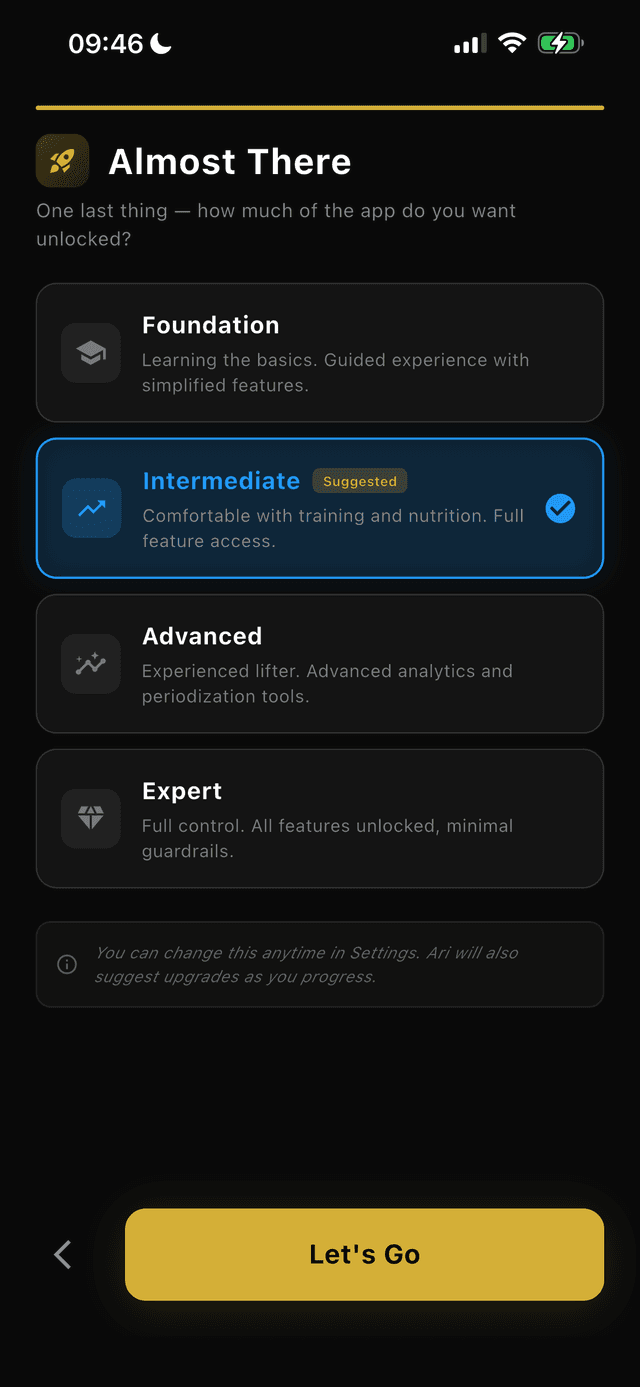Expand the back chevron at bottom left

[x=61, y=1254]
